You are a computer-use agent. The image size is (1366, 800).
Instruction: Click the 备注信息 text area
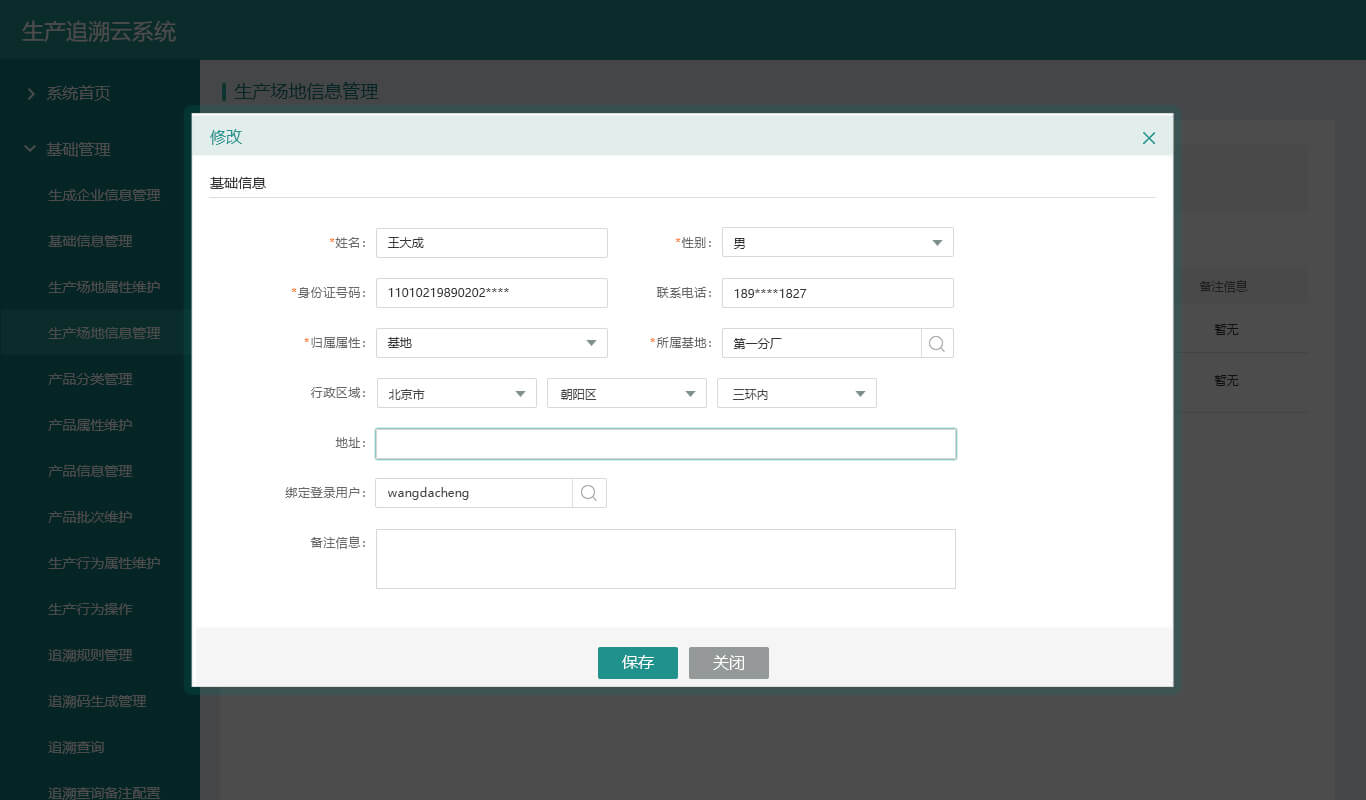(665, 559)
